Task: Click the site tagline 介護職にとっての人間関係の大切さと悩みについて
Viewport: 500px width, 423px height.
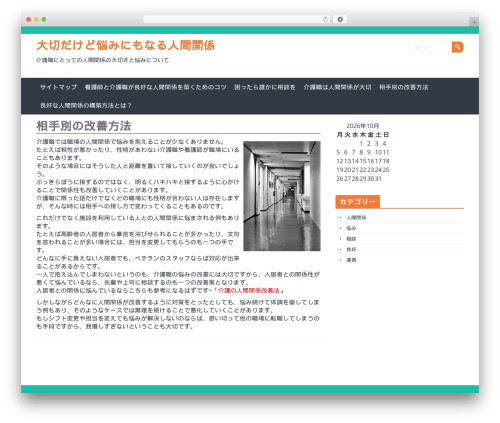Action: (103, 60)
